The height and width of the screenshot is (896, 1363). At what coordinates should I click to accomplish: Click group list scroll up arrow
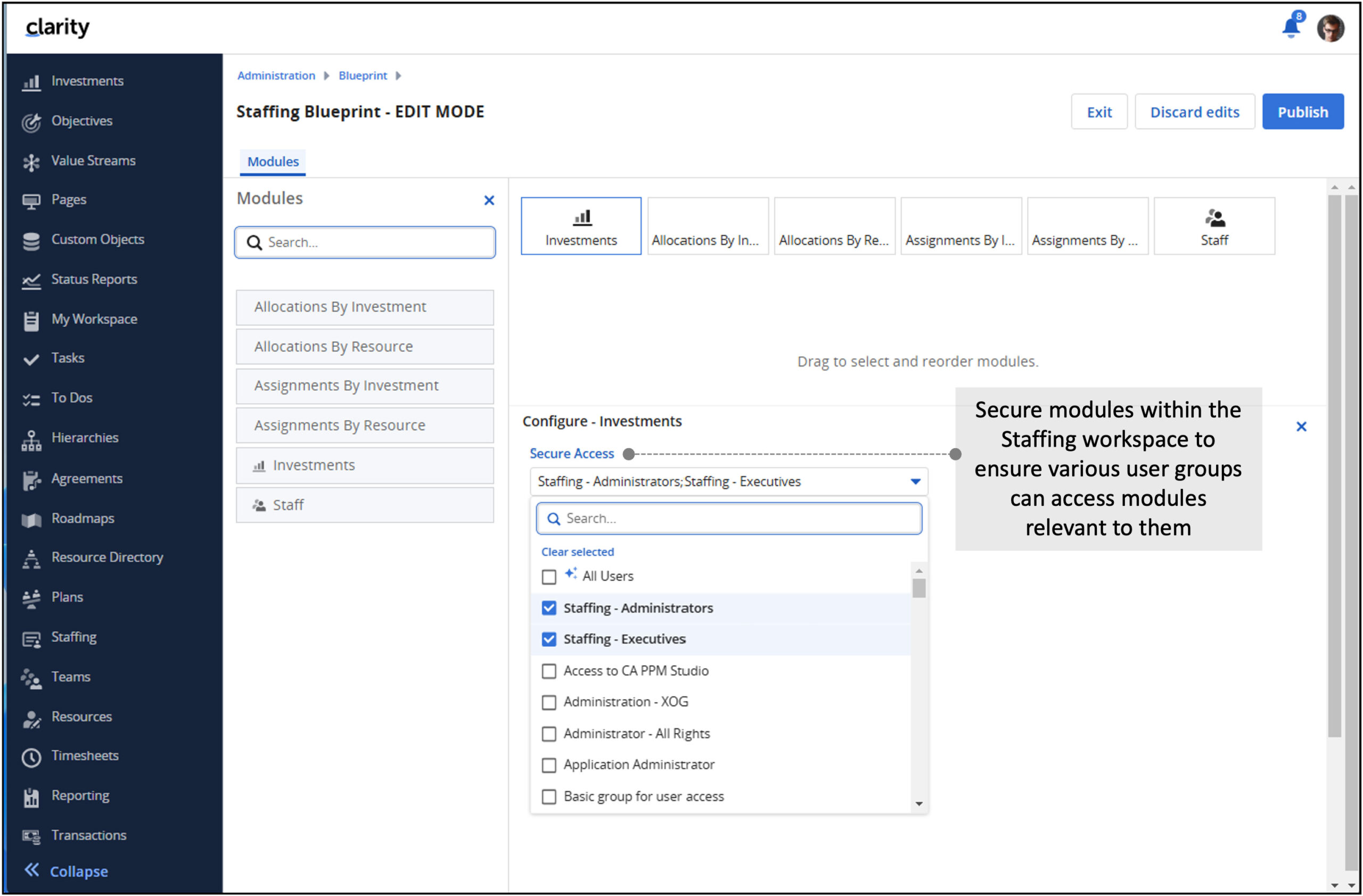click(x=918, y=571)
